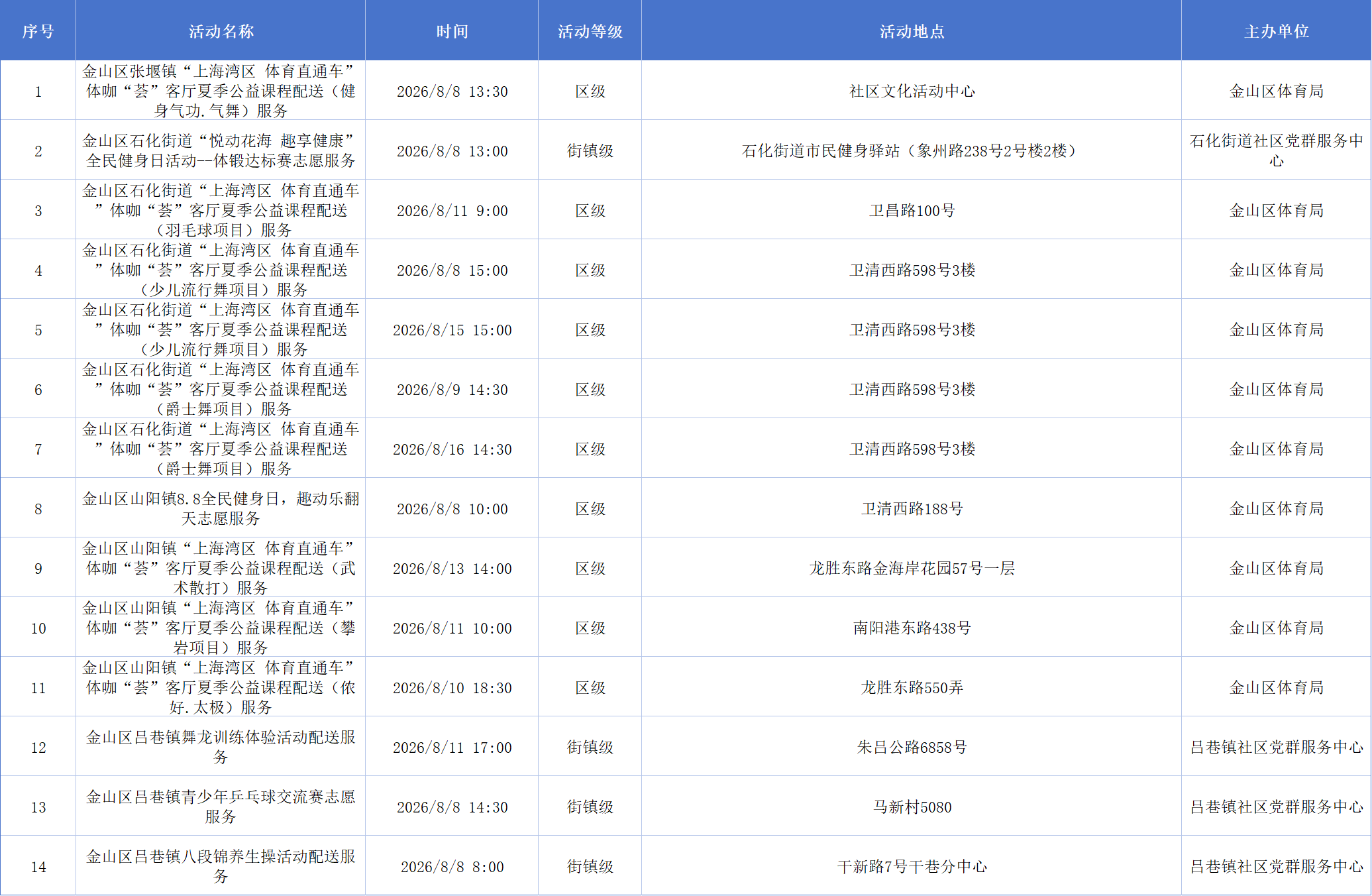Select location 马新村5080
1372x896 pixels.
coord(912,807)
